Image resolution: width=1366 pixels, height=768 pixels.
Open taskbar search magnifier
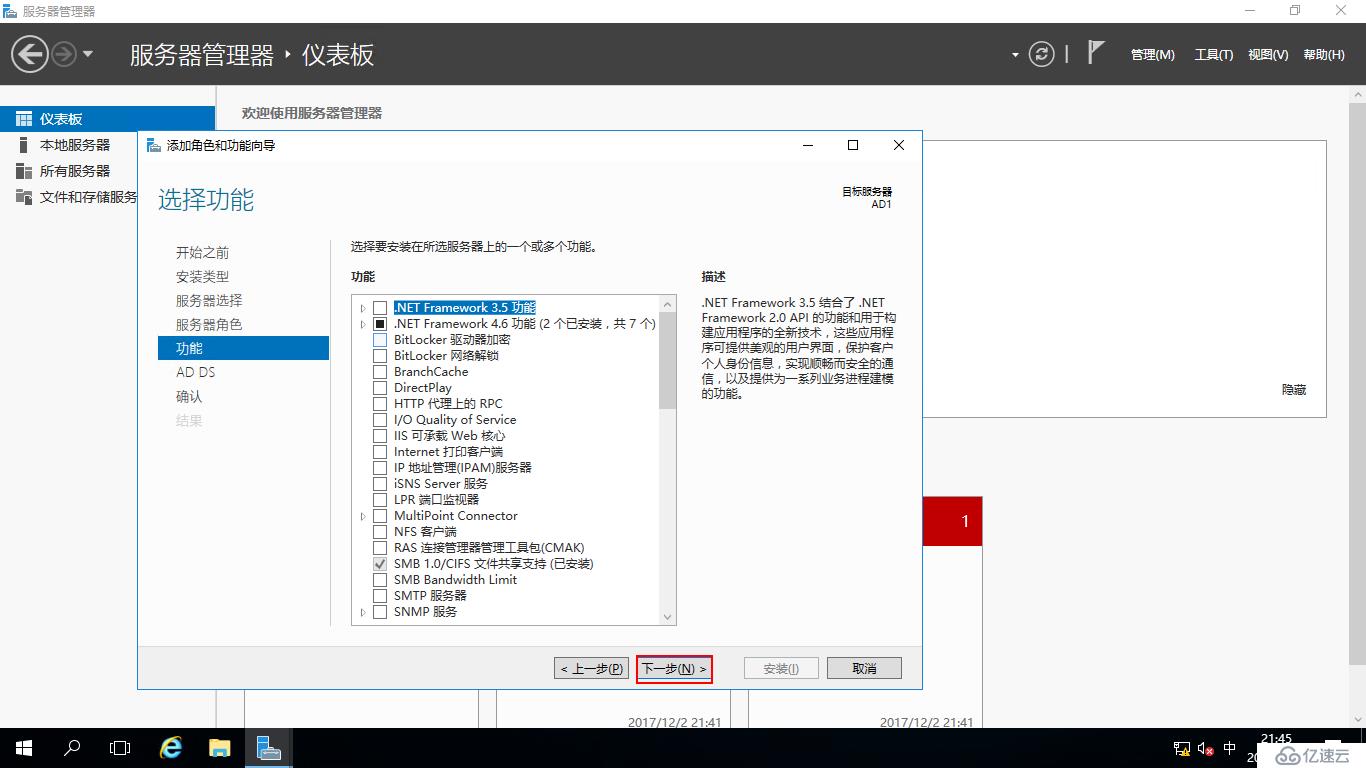72,748
